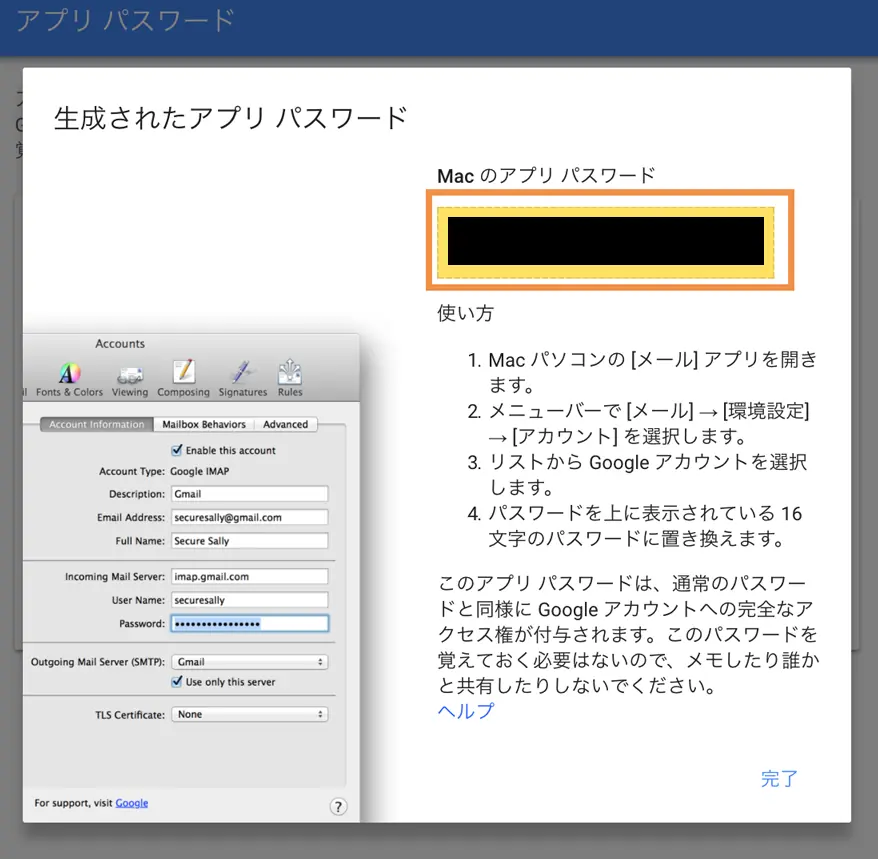Select the Account Information tab
This screenshot has width=878, height=859.
[97, 424]
